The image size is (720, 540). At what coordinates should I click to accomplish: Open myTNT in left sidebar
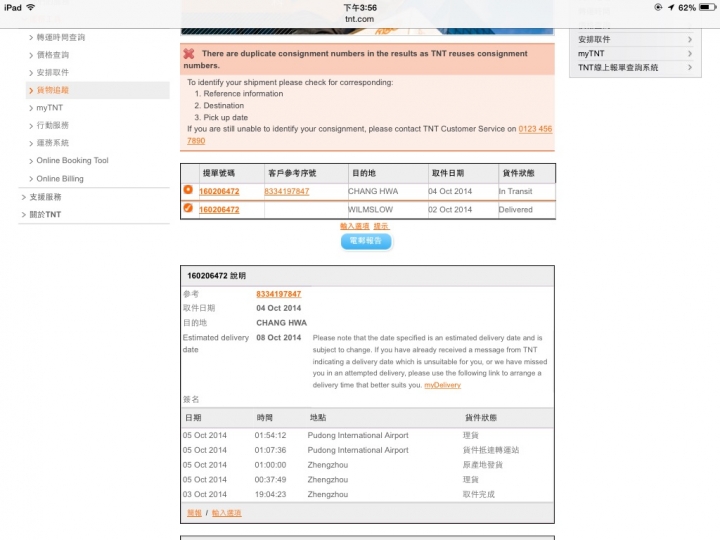pyautogui.click(x=50, y=108)
